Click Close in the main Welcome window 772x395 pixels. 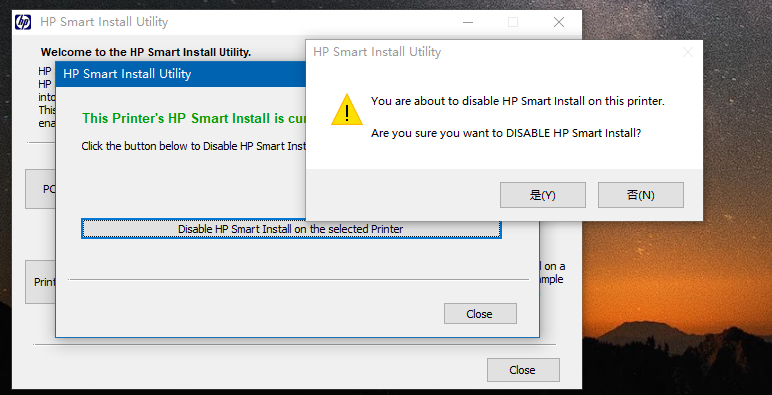[523, 370]
